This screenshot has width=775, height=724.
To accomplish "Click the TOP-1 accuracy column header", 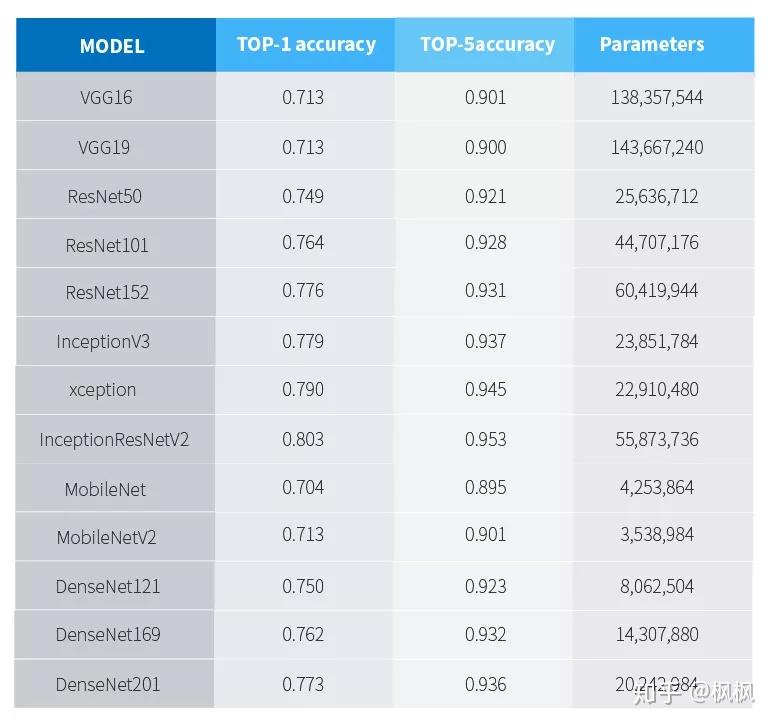I will (x=306, y=44).
